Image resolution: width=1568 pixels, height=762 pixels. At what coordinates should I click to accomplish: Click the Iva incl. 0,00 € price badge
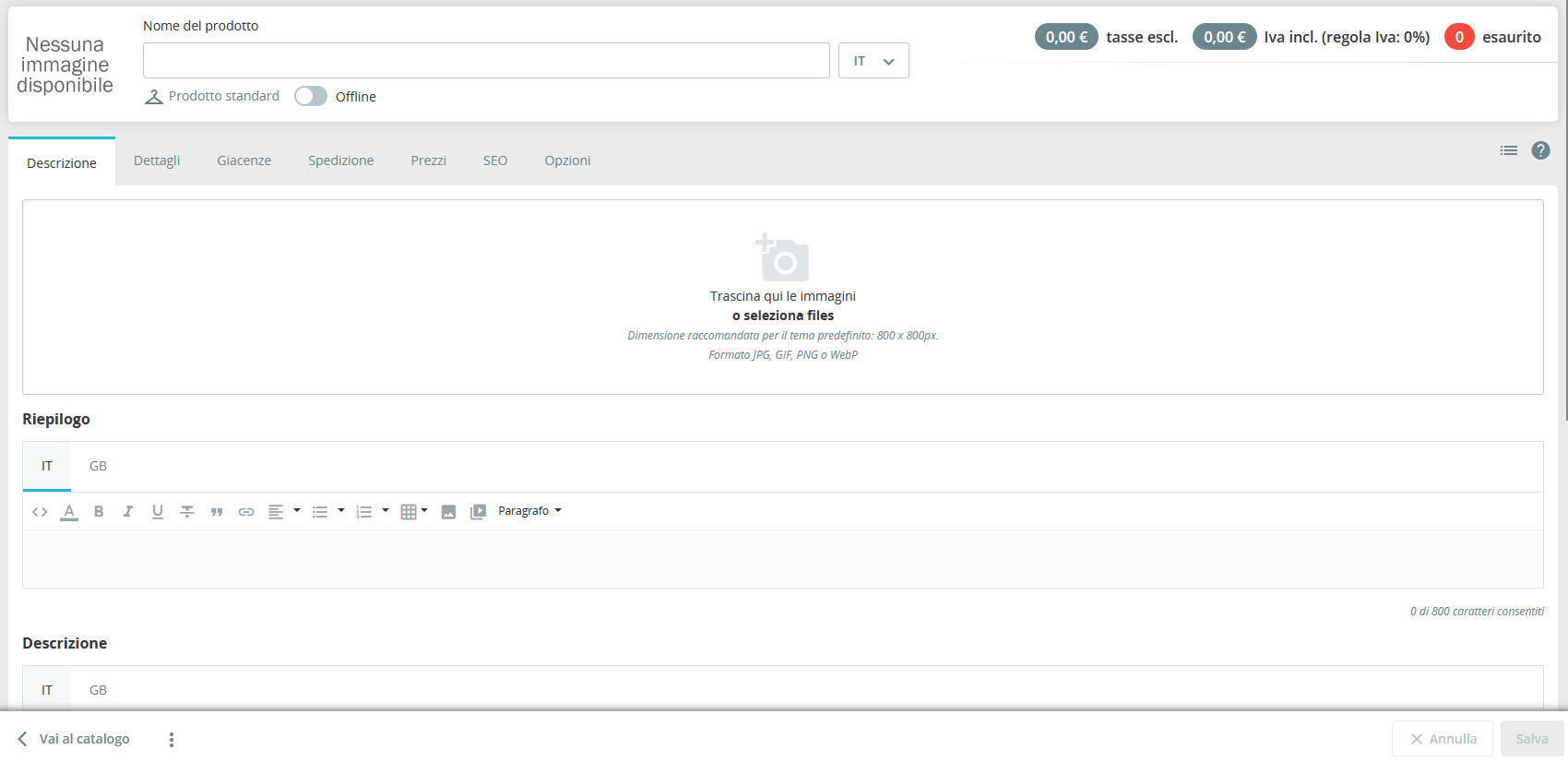coord(1224,37)
